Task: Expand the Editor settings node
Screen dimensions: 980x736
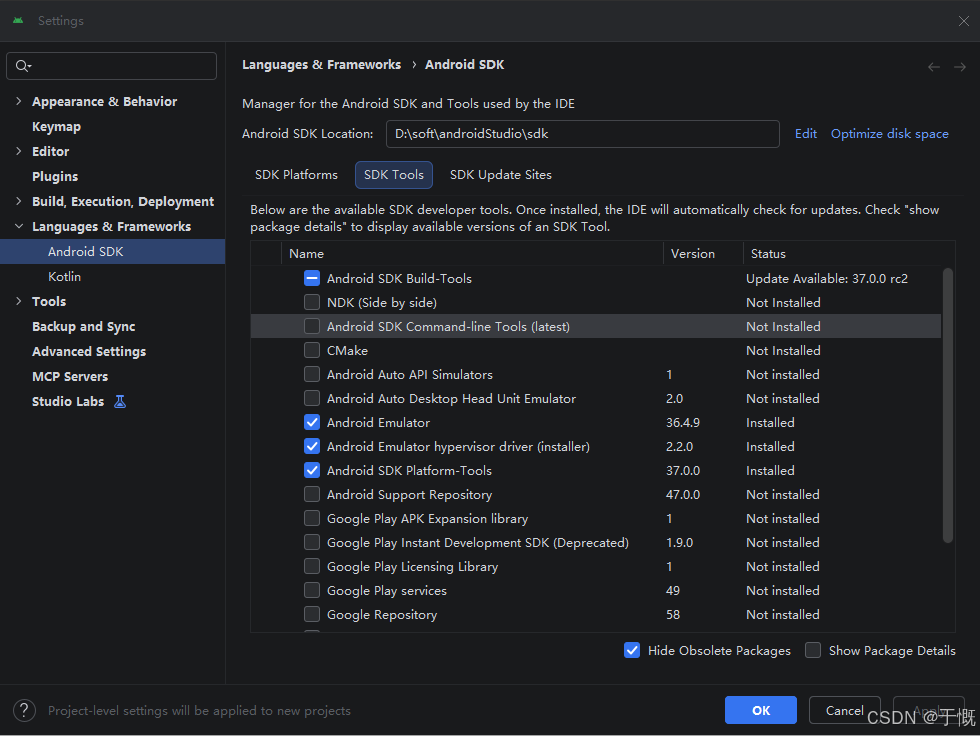Action: pos(19,151)
